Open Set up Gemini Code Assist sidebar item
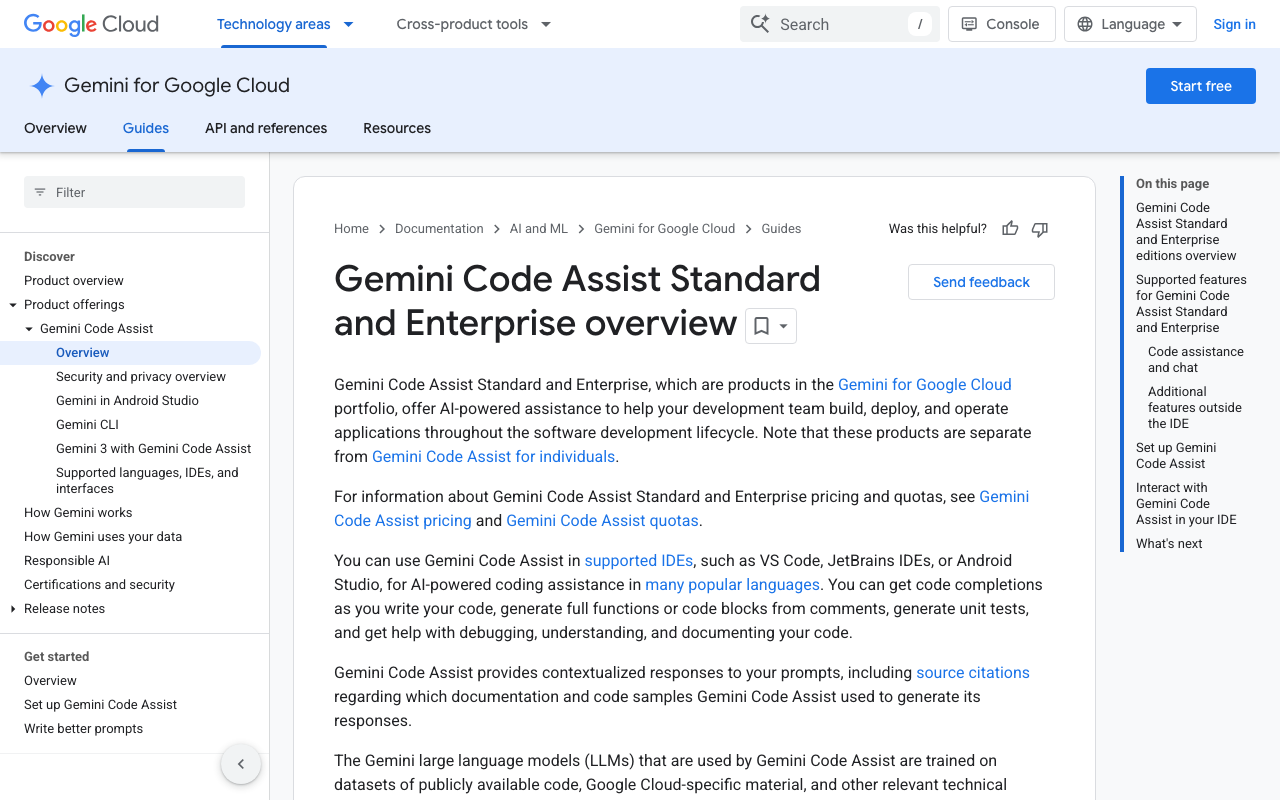Image resolution: width=1280 pixels, height=800 pixels. pos(100,705)
